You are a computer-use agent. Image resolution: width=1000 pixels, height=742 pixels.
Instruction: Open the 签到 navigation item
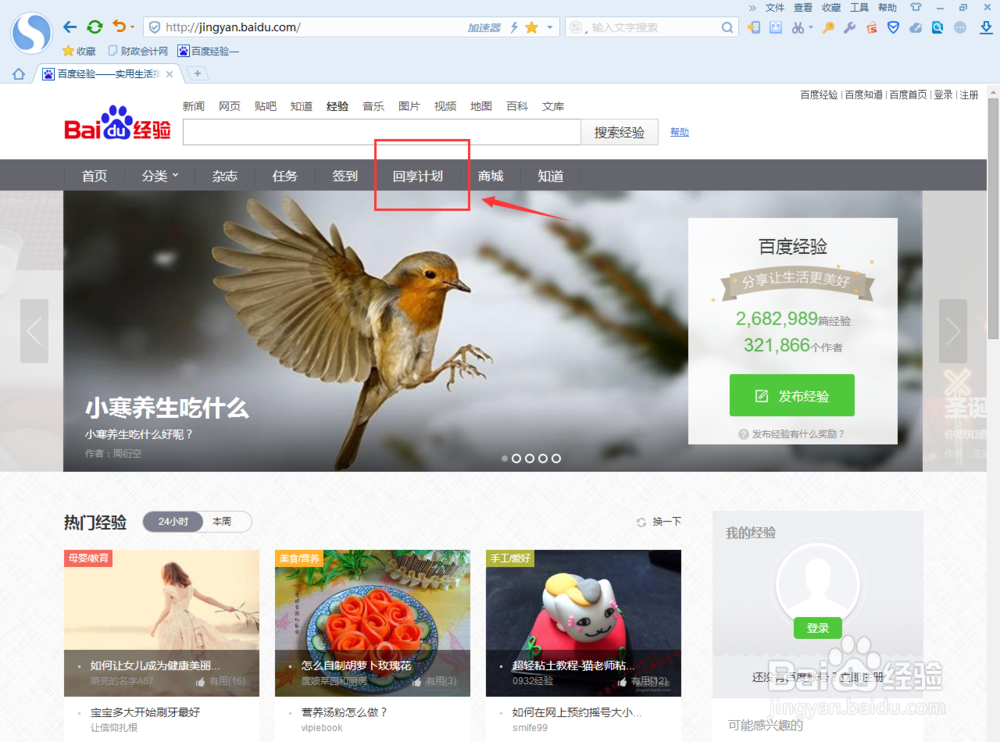coord(344,176)
